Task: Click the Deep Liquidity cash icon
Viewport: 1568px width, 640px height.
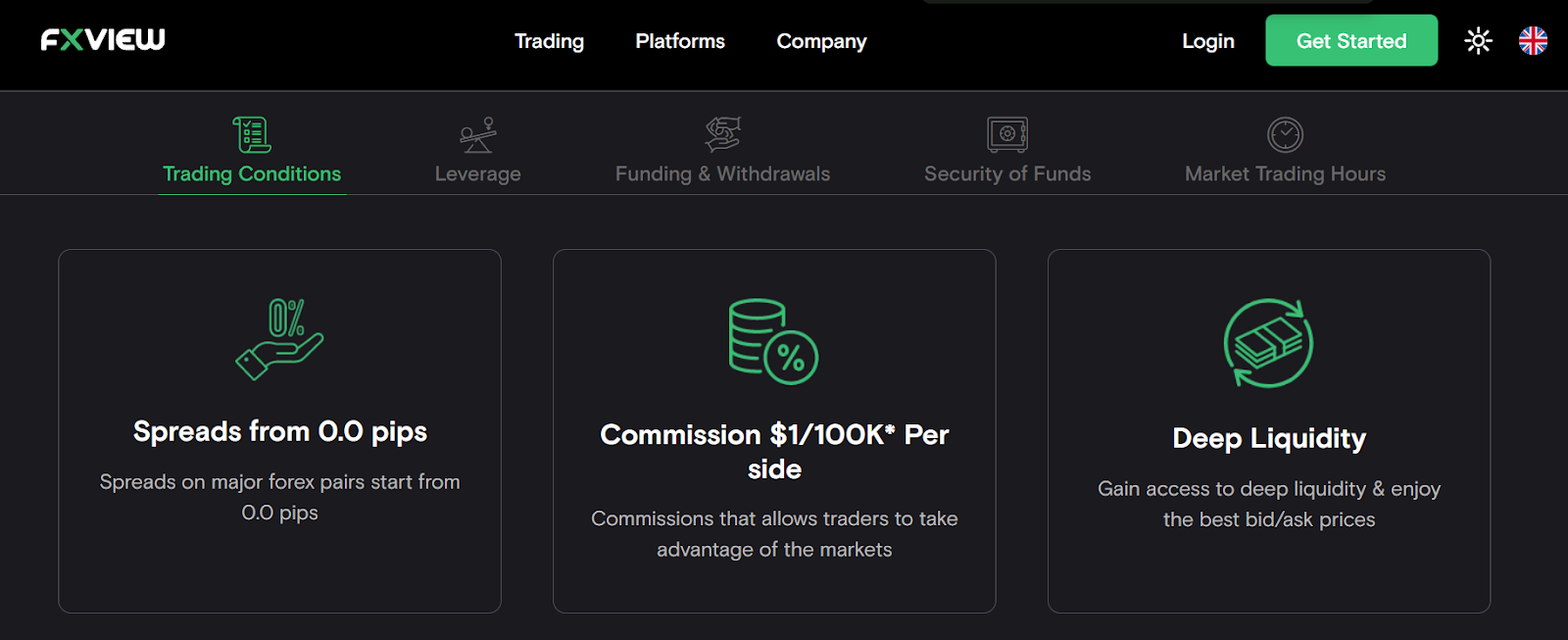Action: [1268, 343]
